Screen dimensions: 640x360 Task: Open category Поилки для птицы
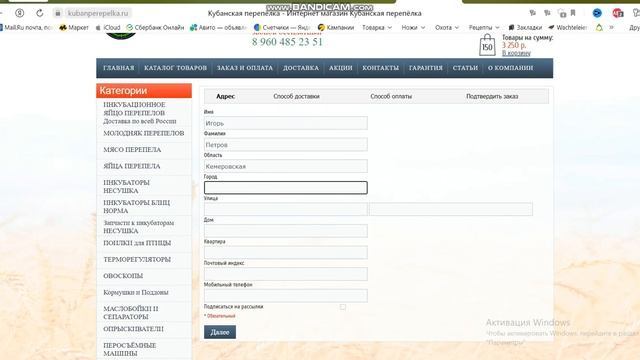[x=137, y=243]
